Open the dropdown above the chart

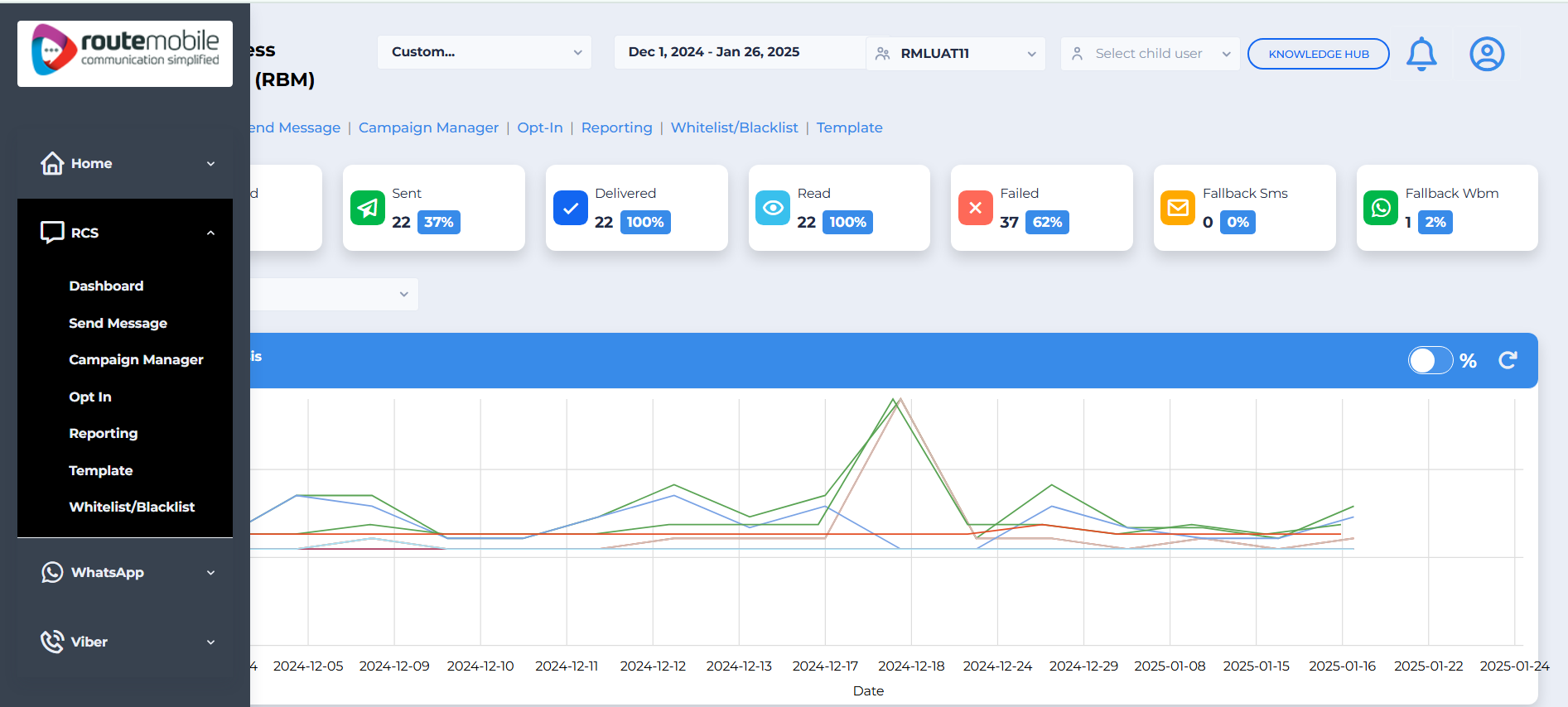point(335,294)
